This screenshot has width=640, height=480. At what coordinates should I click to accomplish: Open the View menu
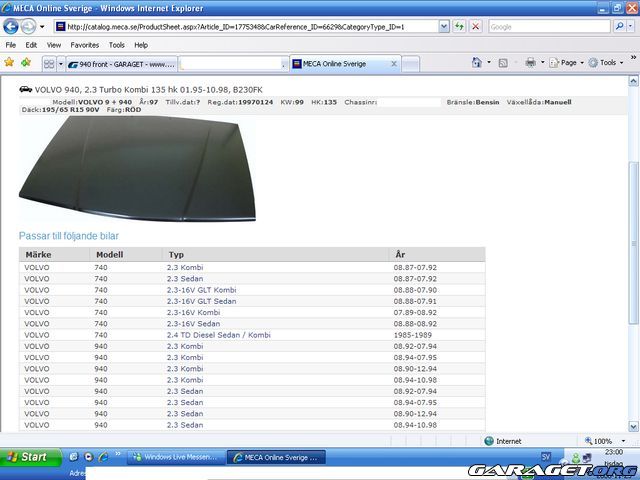[54, 45]
